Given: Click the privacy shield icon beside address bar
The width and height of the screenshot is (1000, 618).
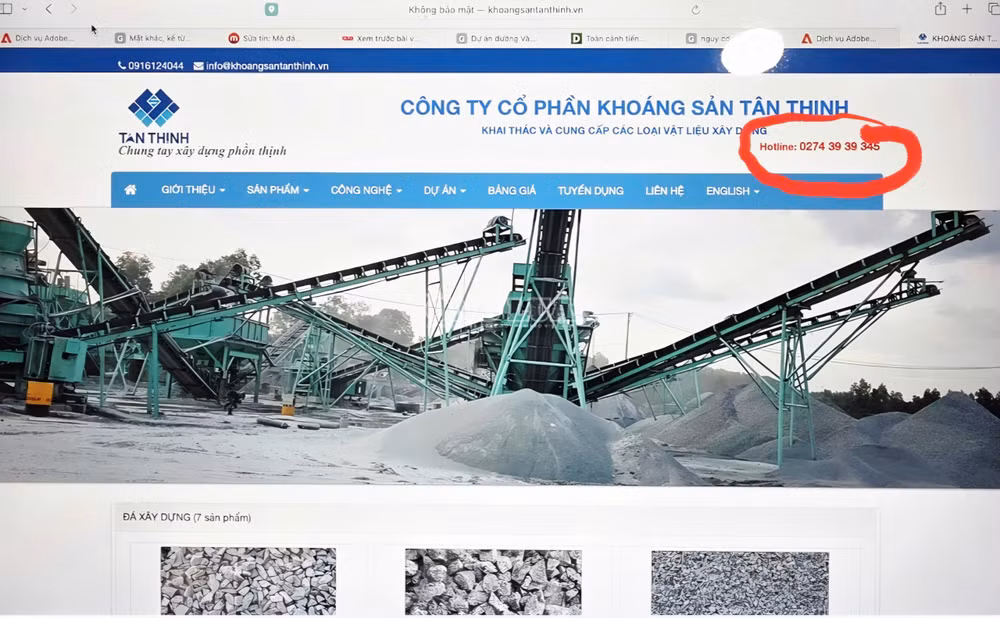Looking at the screenshot, I should pos(271,9).
